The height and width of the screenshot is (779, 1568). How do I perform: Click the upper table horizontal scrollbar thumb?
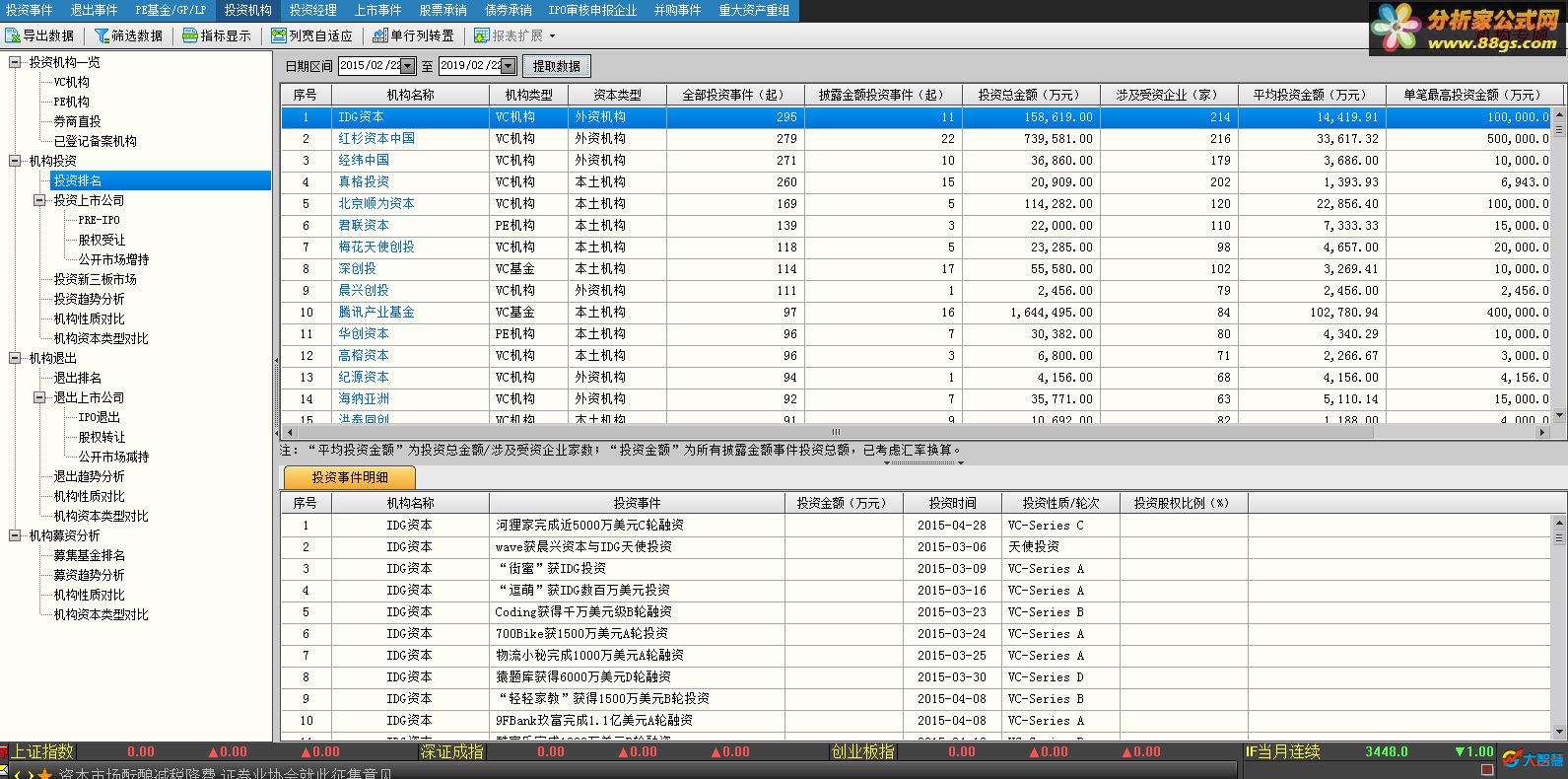pos(836,432)
